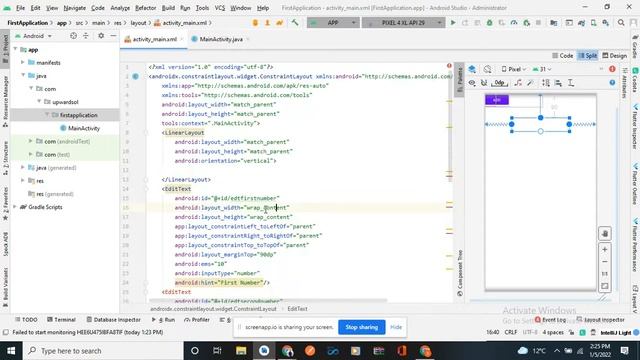Open the APP run configuration dropdown
This screenshot has width=640, height=360.
pos(333,23)
